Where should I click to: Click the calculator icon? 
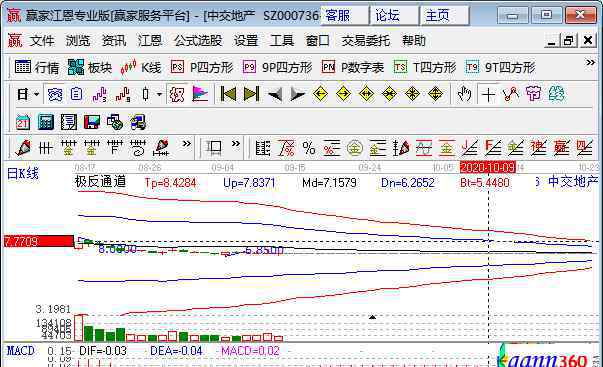tap(46, 122)
